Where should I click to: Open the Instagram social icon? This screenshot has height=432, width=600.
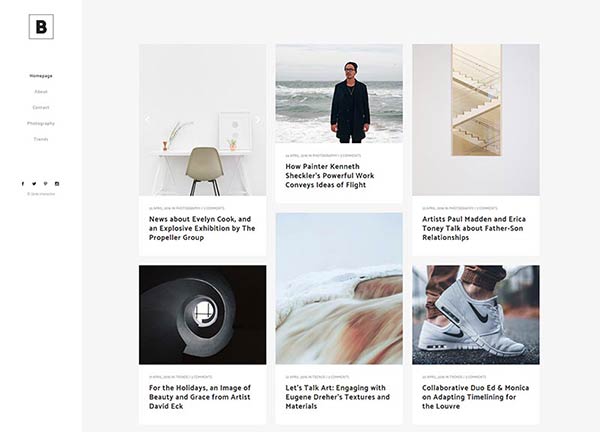click(x=57, y=184)
